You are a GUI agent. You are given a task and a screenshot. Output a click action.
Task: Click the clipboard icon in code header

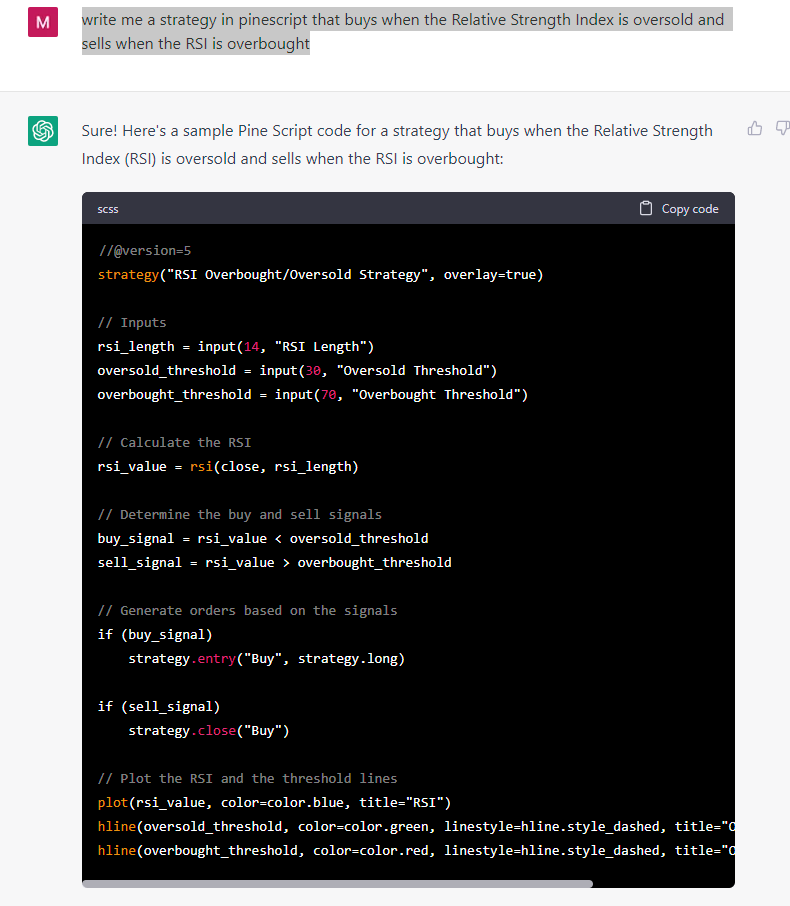pyautogui.click(x=646, y=208)
